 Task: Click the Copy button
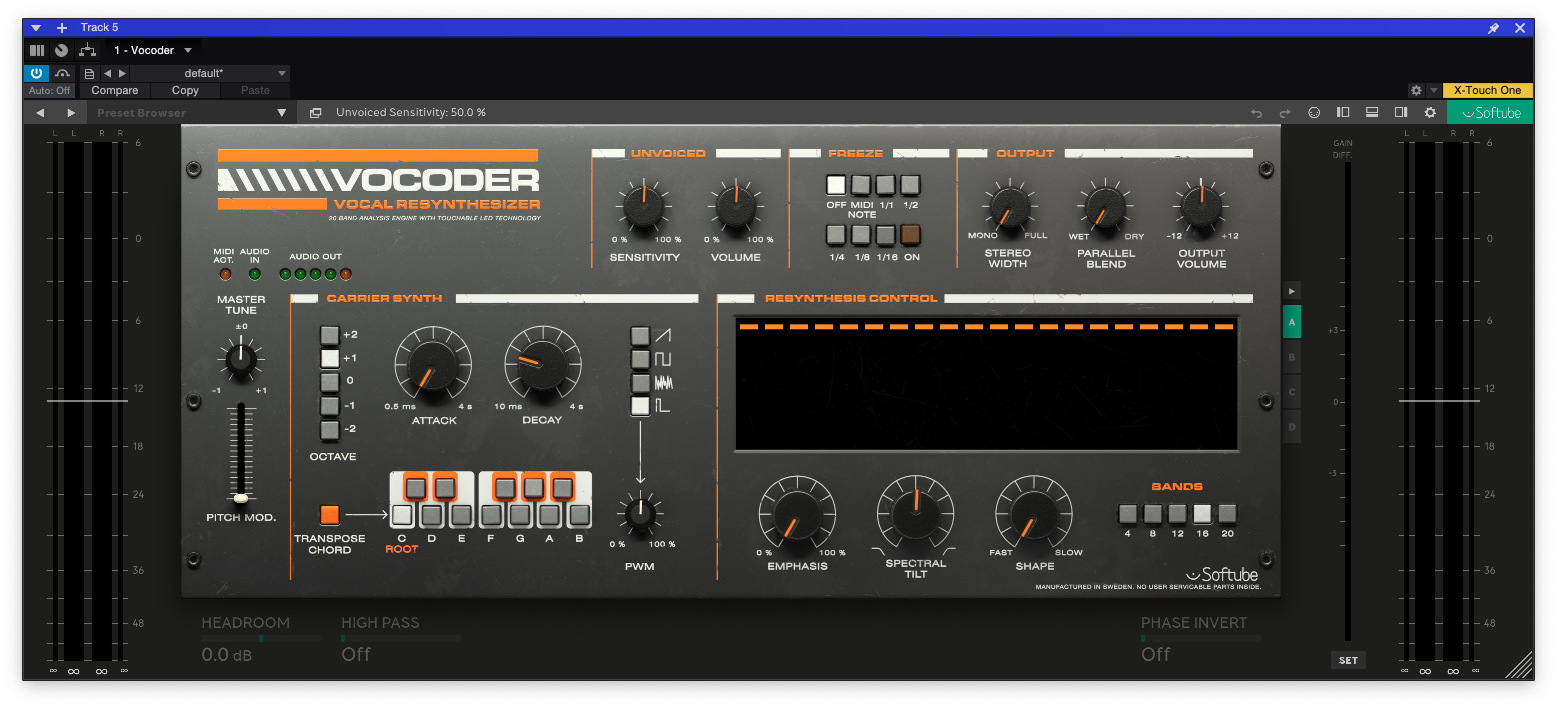185,90
